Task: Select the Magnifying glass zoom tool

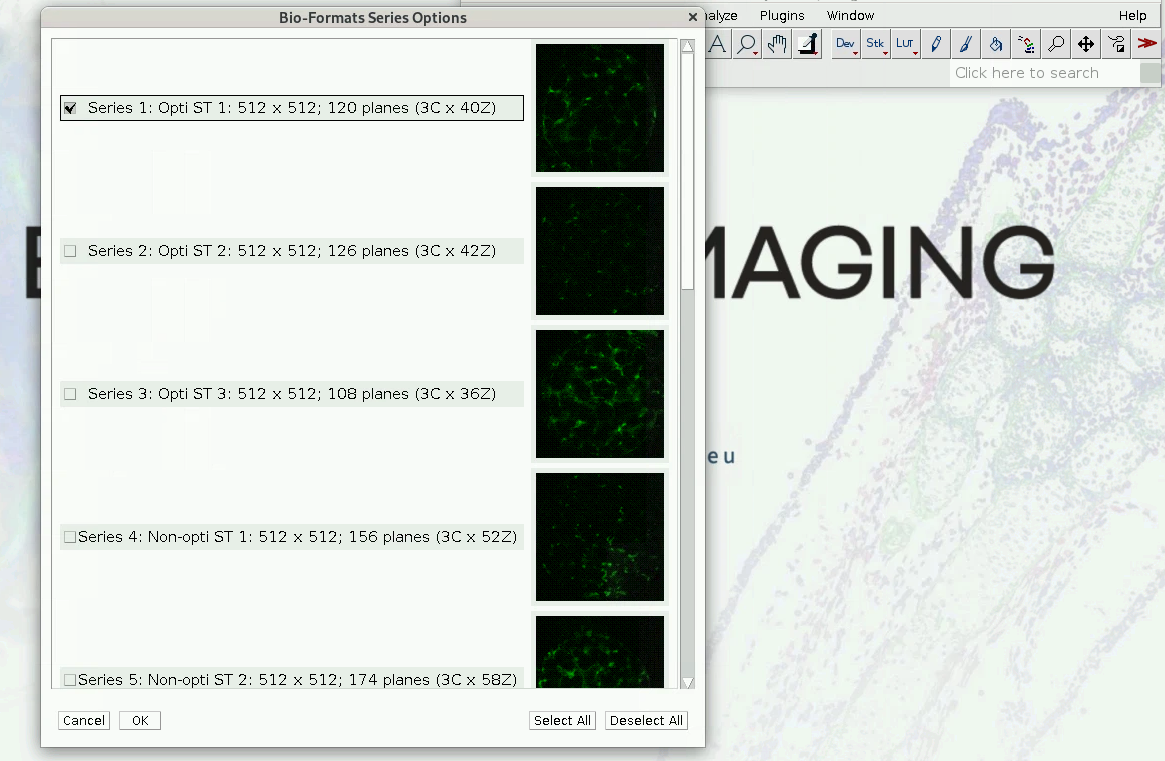Action: click(747, 44)
